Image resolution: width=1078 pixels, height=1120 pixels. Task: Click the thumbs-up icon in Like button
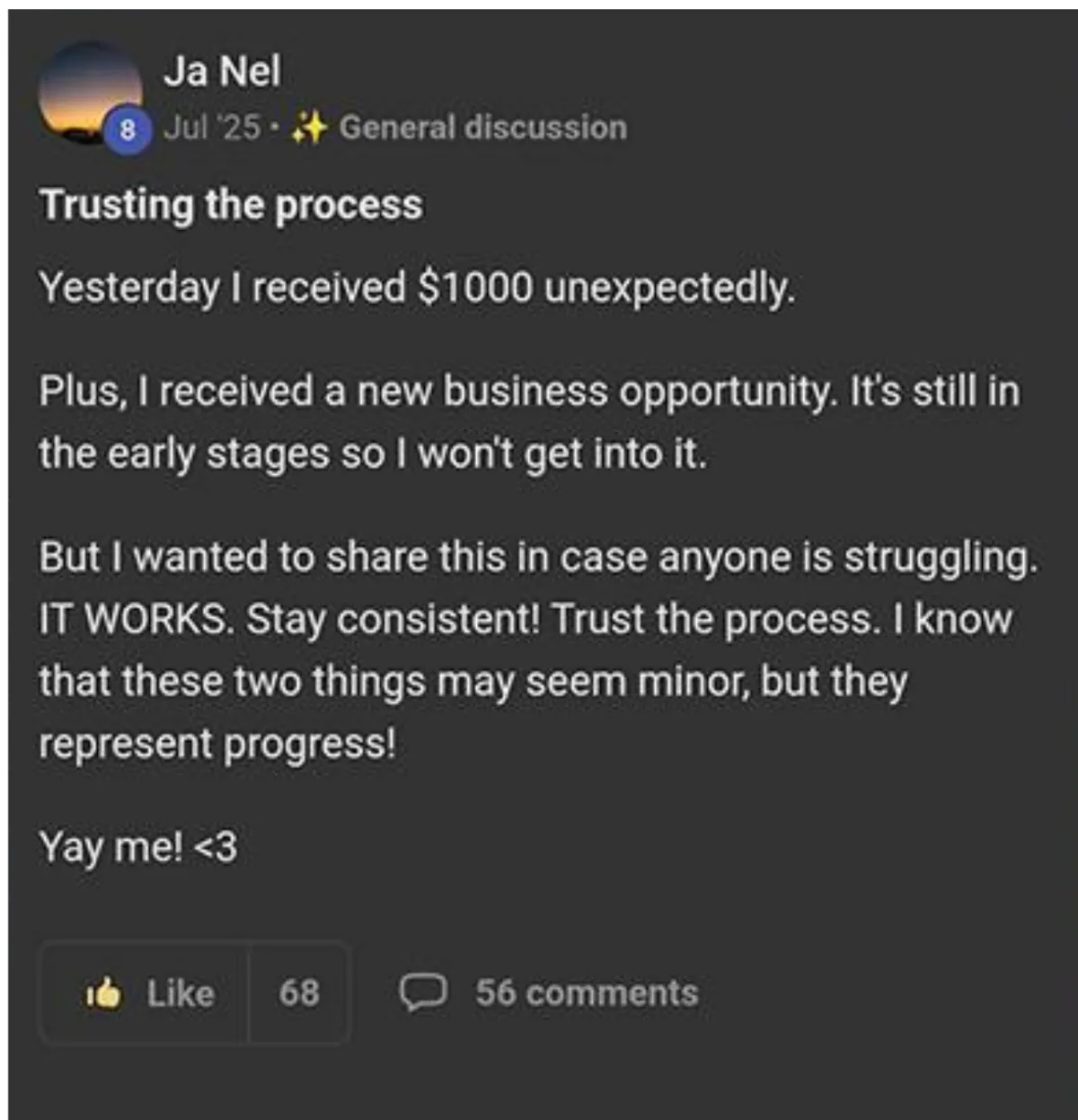pos(104,992)
